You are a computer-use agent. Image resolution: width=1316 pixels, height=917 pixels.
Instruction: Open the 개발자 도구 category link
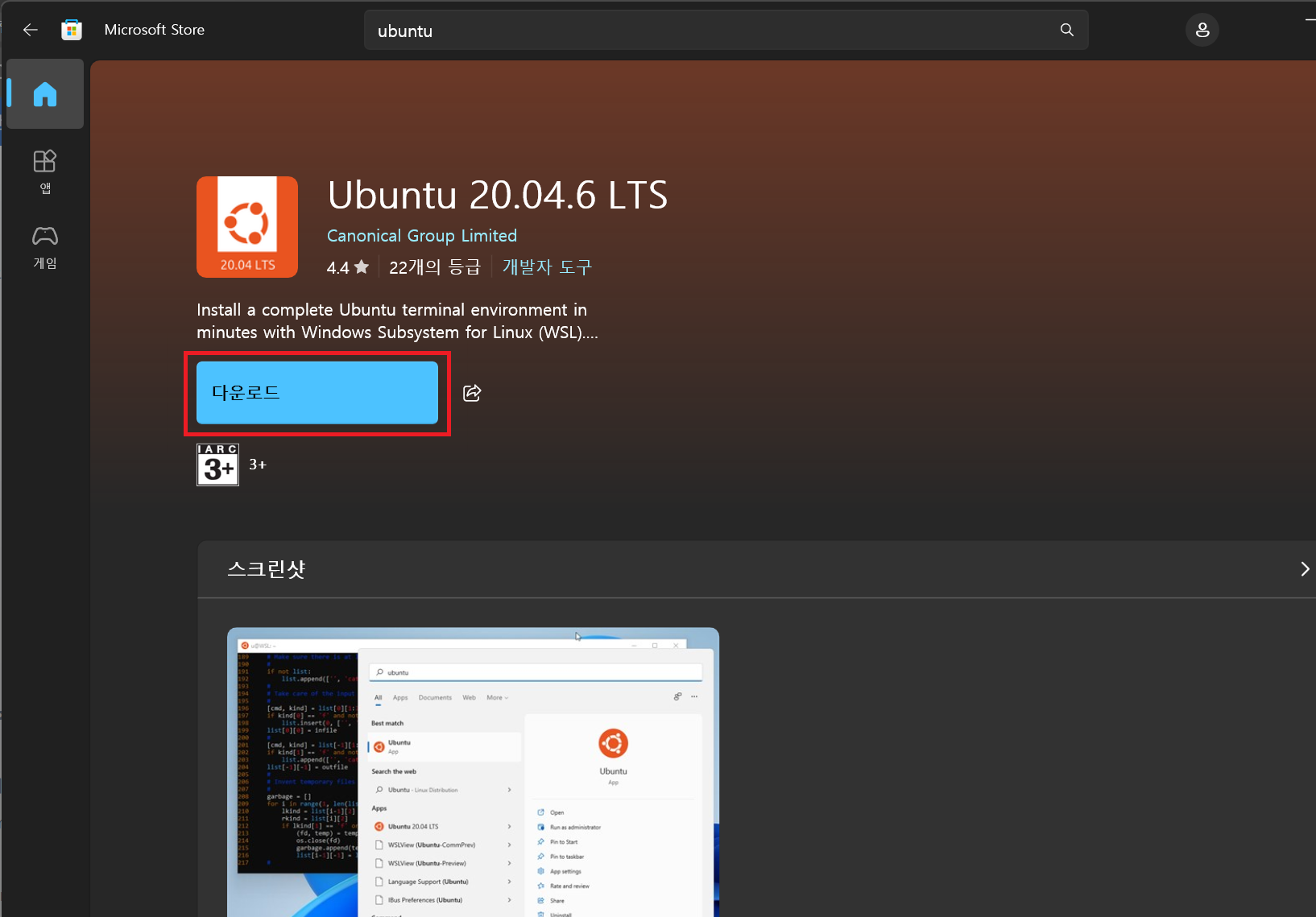pos(547,267)
